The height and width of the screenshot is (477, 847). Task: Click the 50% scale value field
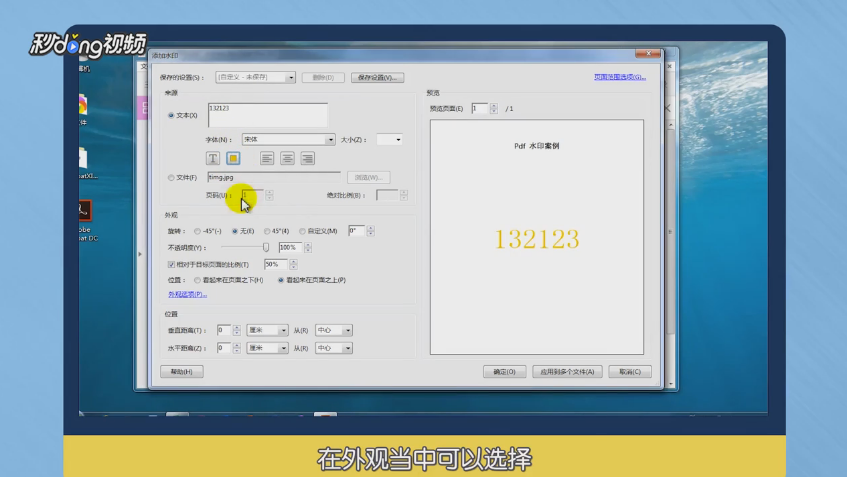pyautogui.click(x=276, y=264)
